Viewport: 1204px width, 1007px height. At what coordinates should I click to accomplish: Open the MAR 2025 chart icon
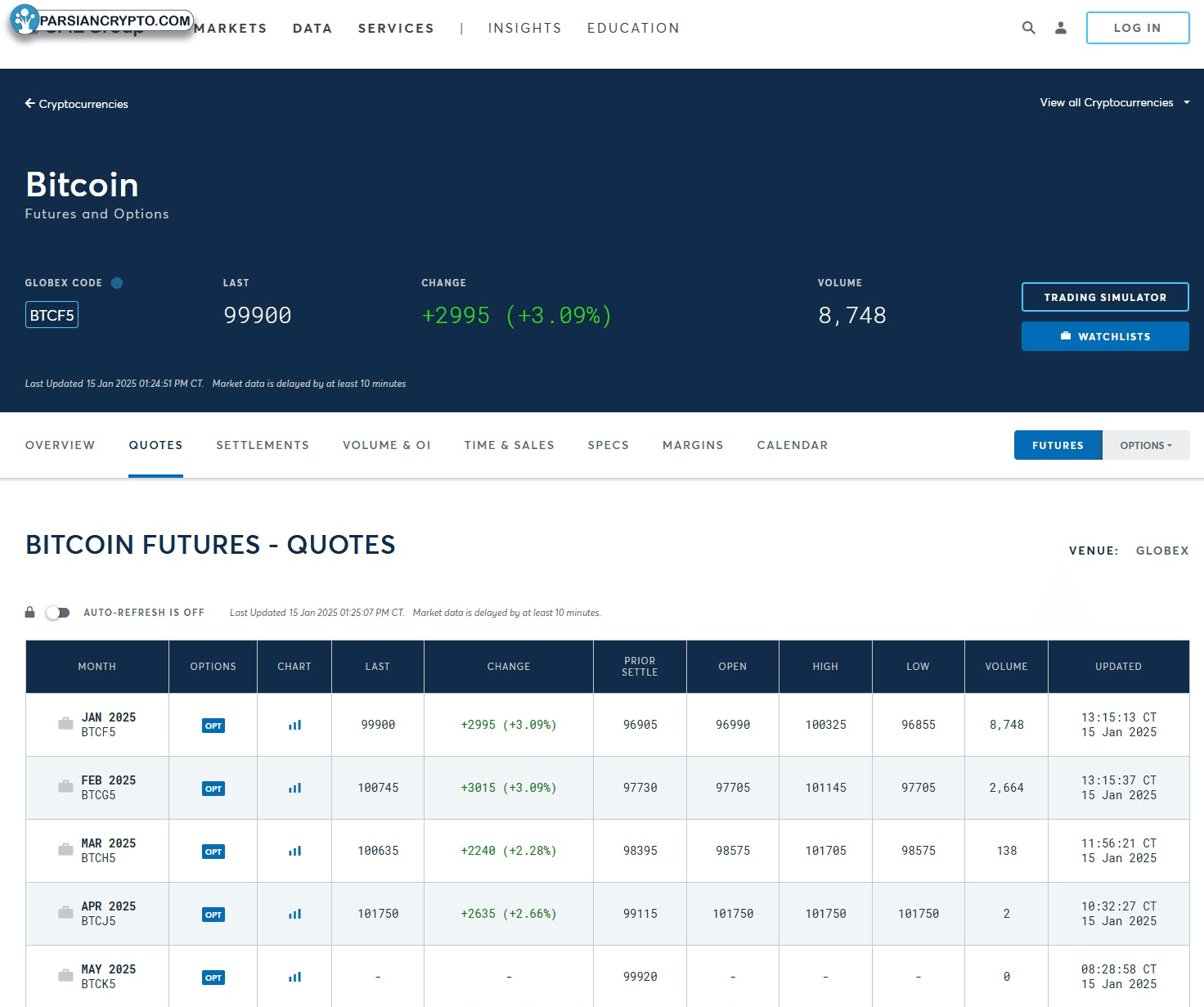click(x=294, y=851)
